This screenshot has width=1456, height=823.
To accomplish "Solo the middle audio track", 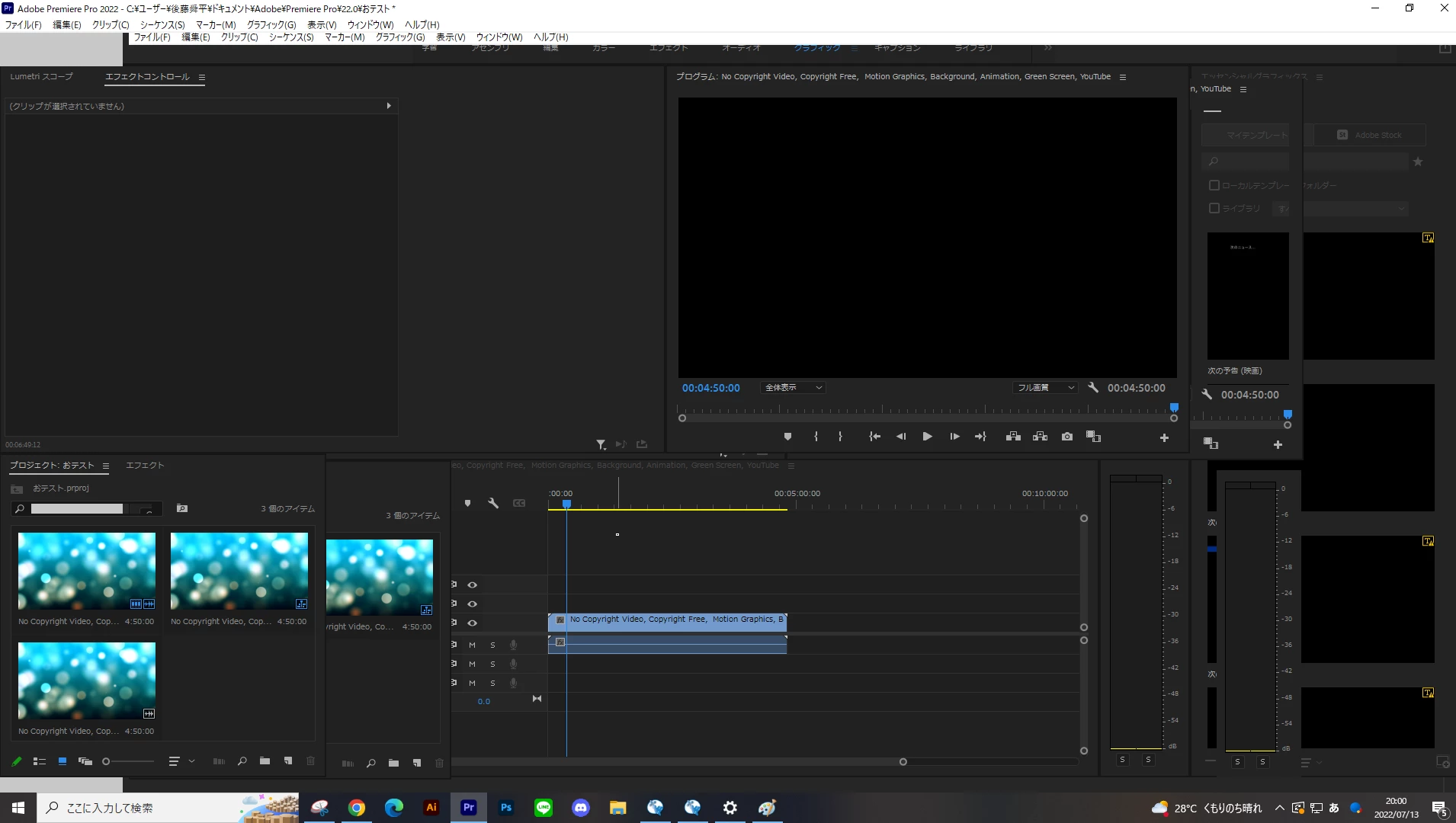I will 492,664.
